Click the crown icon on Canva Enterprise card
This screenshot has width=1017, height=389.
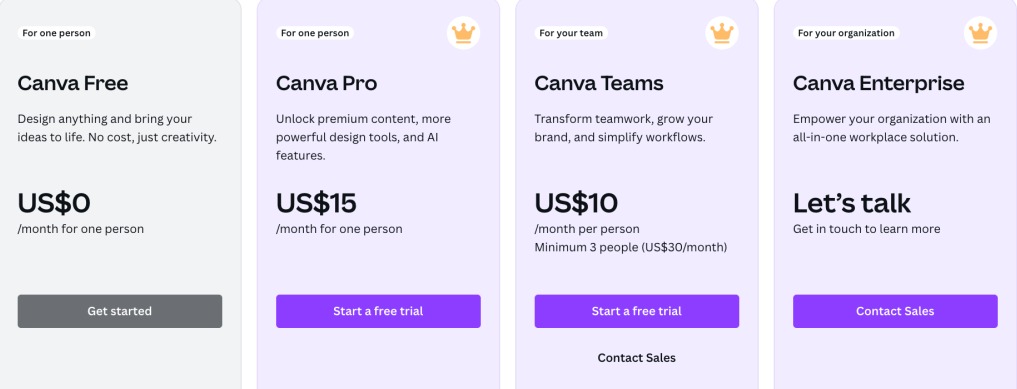(981, 33)
